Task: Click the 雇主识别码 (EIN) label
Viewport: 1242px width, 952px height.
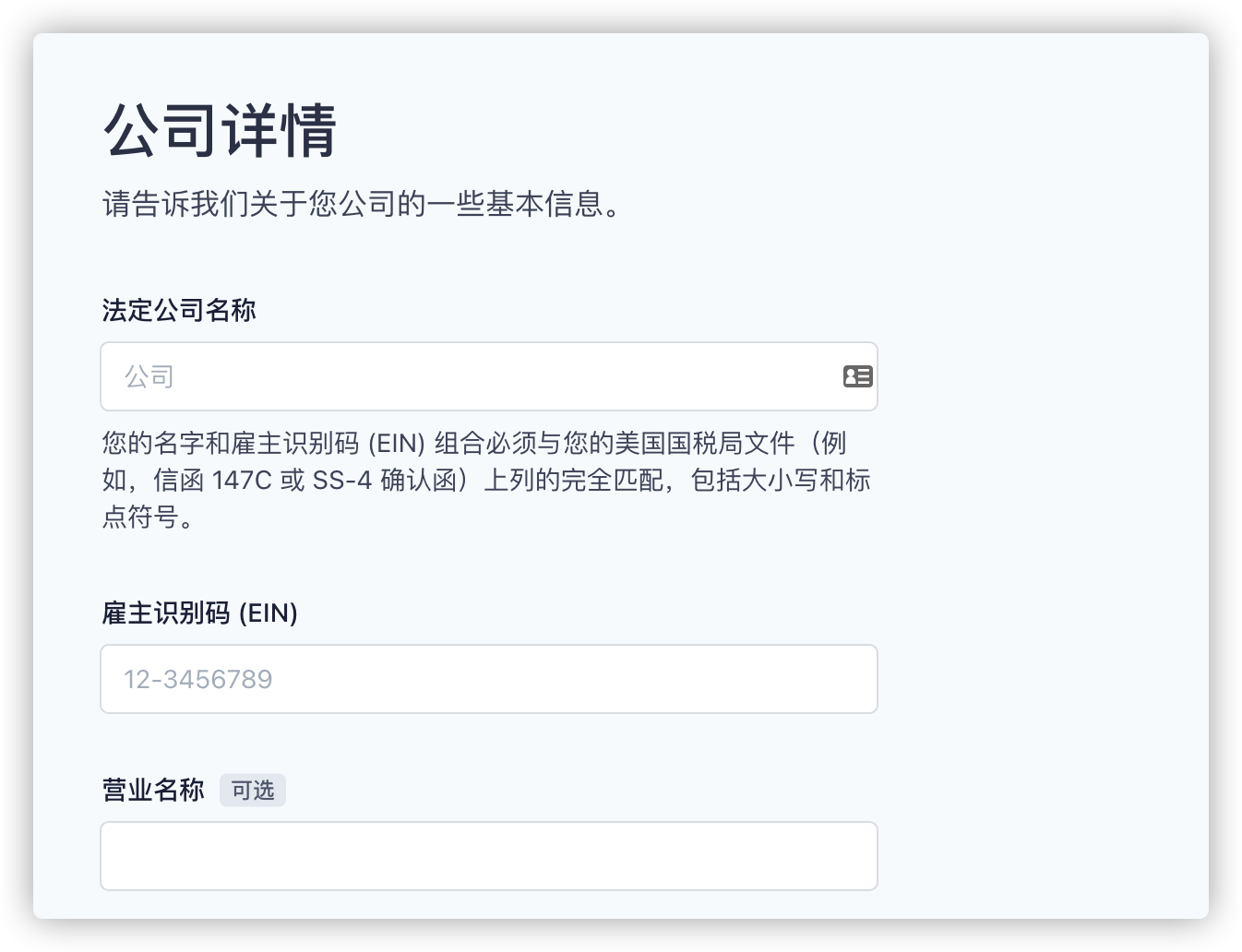Action: [199, 613]
